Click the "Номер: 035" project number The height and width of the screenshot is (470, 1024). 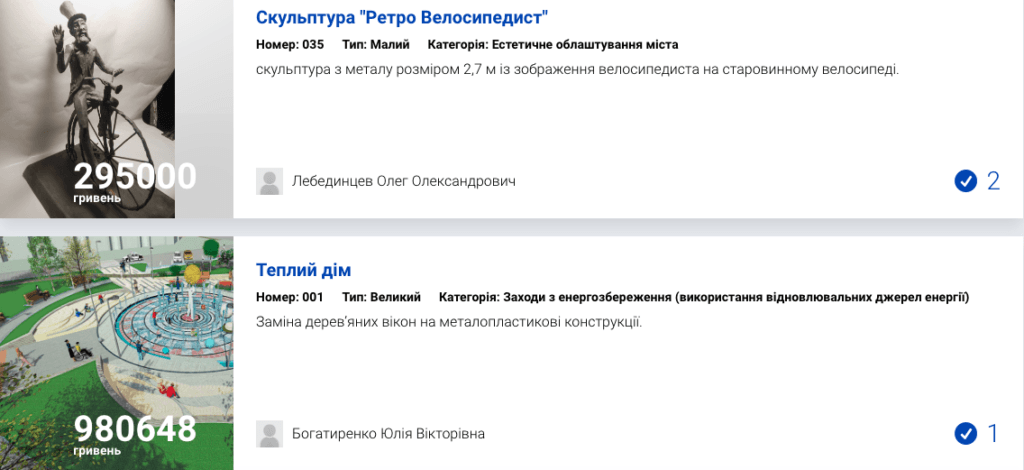pyautogui.click(x=290, y=45)
